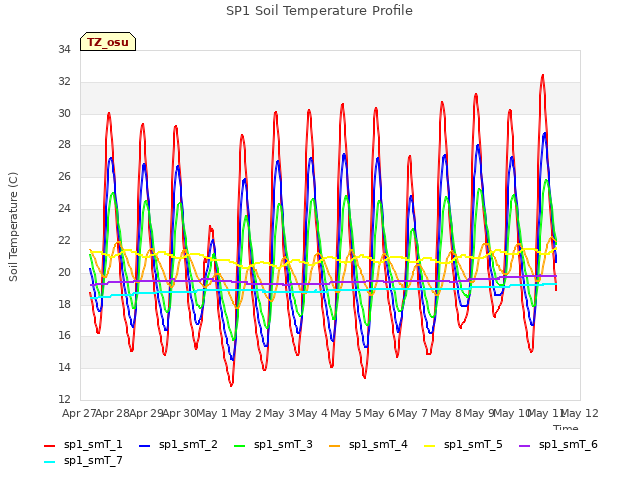Toggle sp1_smT_4 legend entry
The image size is (640, 480).
[x=368, y=444]
